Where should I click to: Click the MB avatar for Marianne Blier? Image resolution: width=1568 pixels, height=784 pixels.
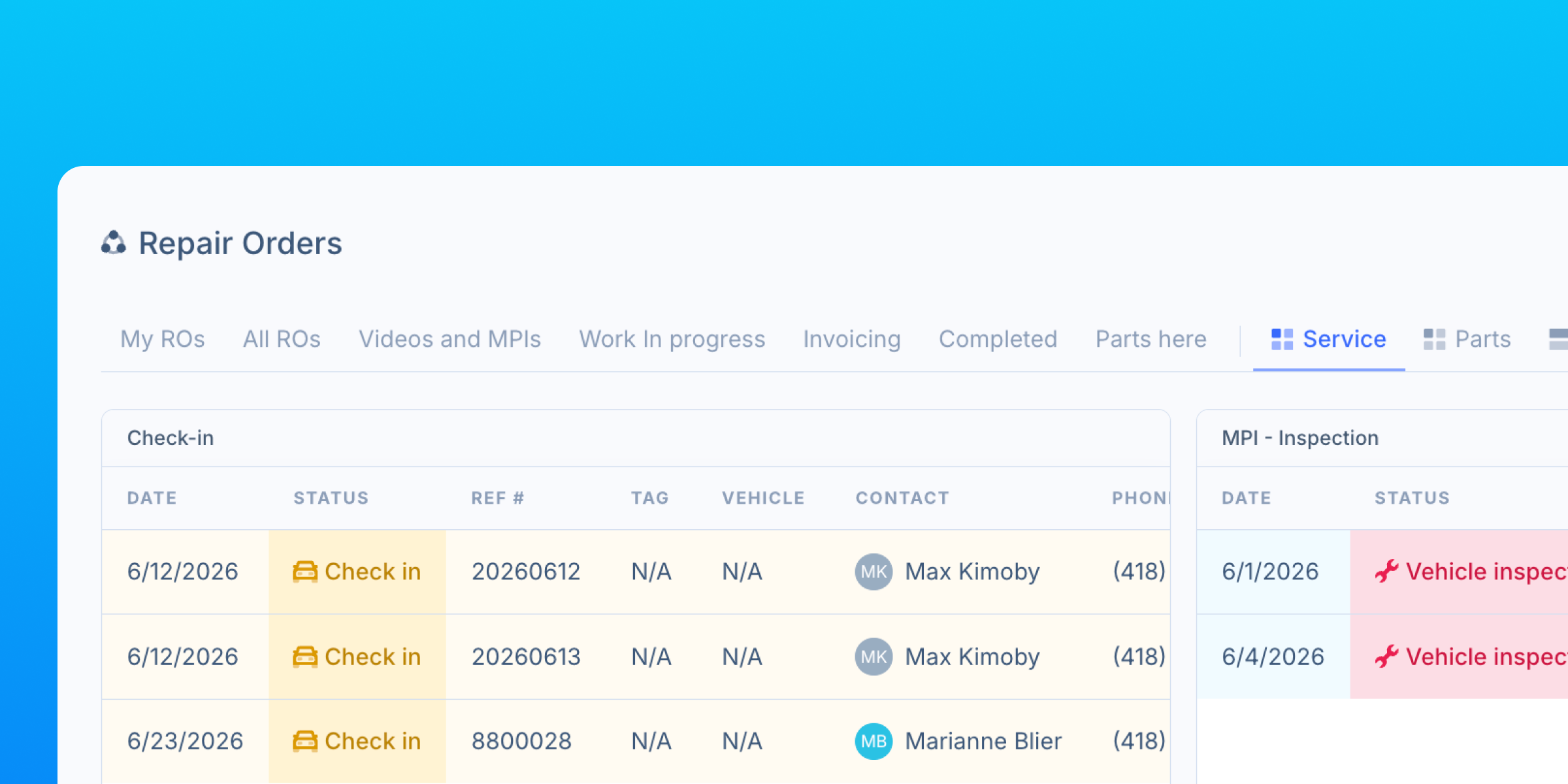click(x=874, y=741)
